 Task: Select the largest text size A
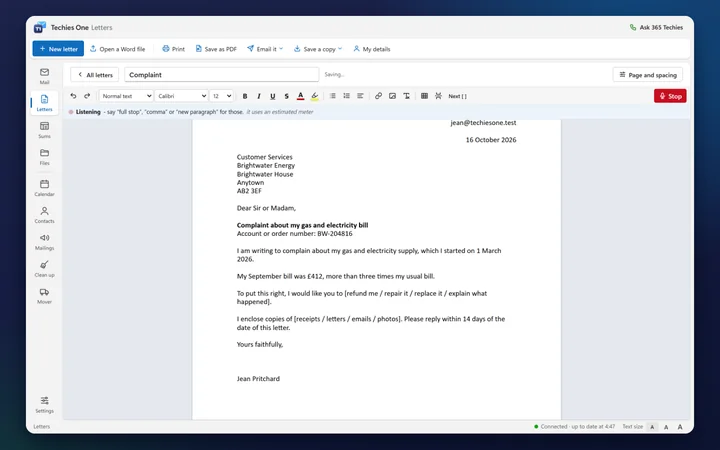pos(680,427)
